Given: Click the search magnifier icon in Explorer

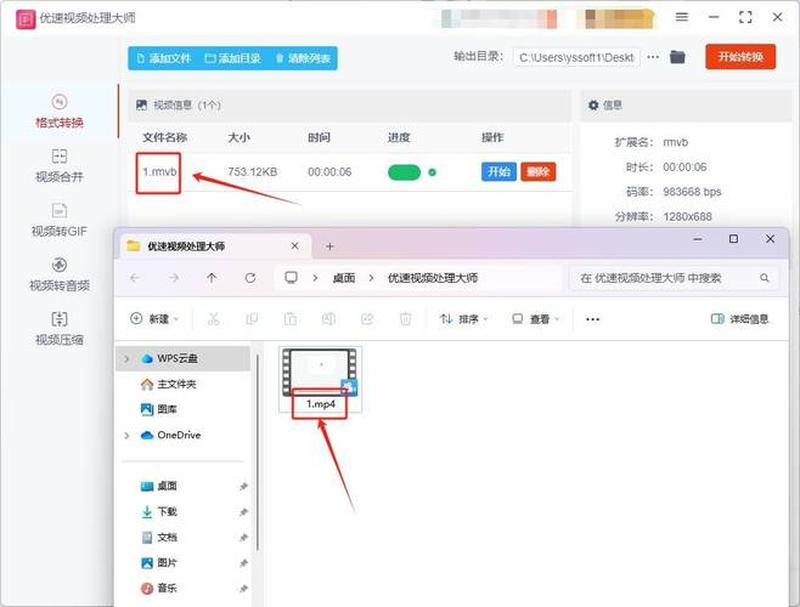Looking at the screenshot, I should tap(764, 278).
